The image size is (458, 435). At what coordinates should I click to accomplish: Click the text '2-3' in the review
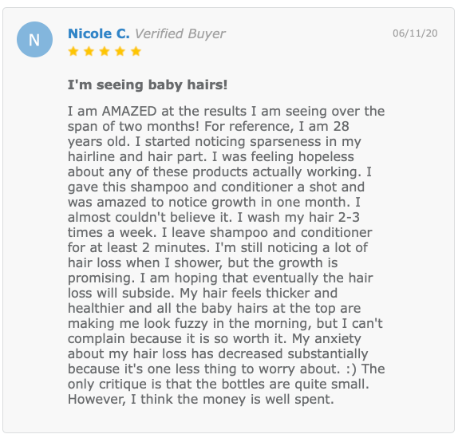point(349,217)
